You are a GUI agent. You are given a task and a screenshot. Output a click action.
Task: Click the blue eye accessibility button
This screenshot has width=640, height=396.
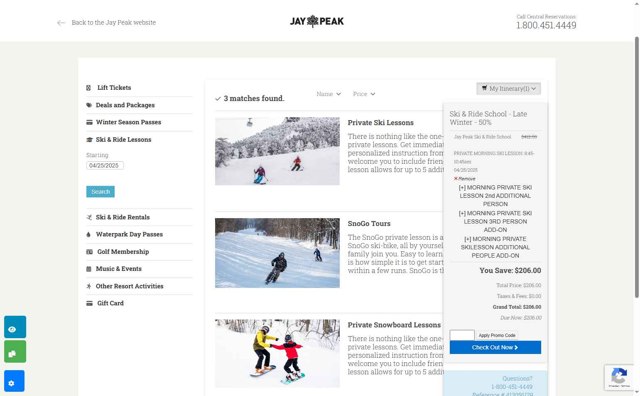pyautogui.click(x=15, y=327)
